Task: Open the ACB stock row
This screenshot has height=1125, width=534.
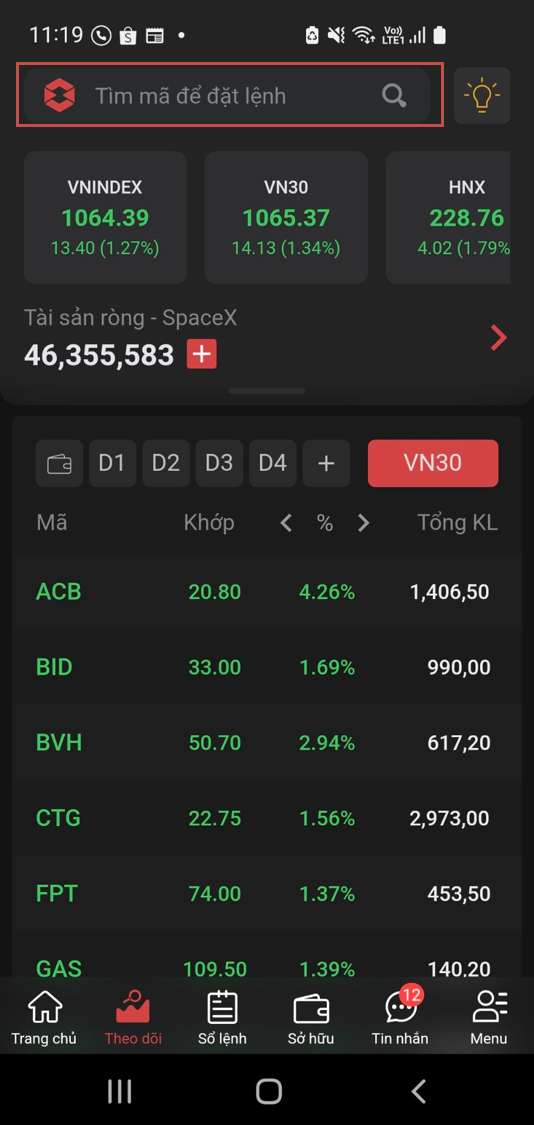Action: 267,592
